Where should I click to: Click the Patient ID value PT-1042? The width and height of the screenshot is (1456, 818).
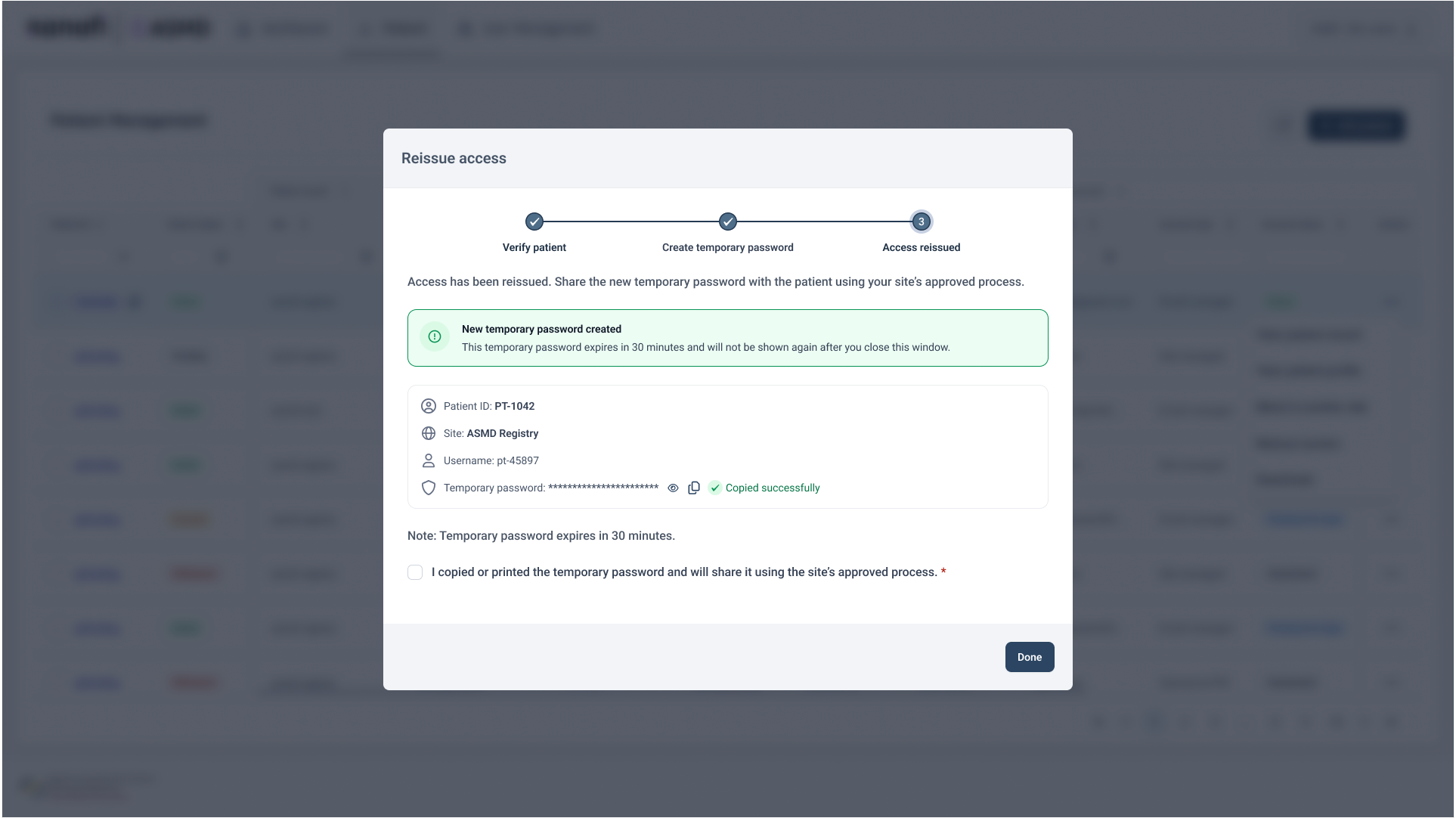tap(515, 406)
